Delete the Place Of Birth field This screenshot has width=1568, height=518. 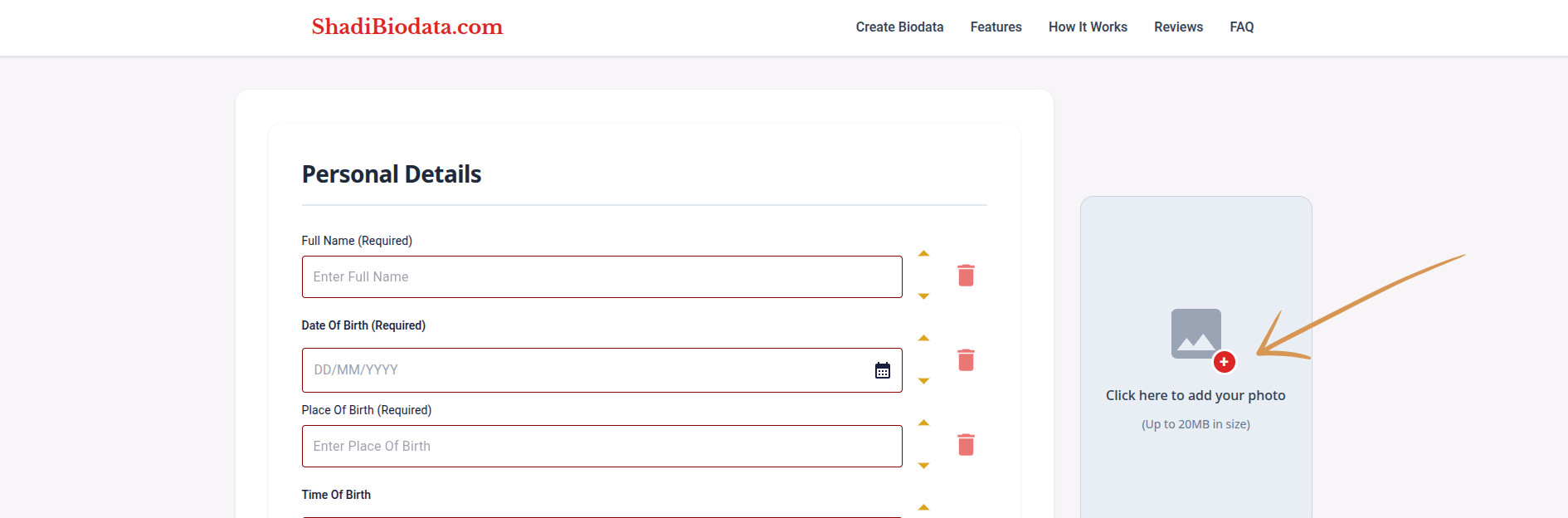(x=966, y=445)
